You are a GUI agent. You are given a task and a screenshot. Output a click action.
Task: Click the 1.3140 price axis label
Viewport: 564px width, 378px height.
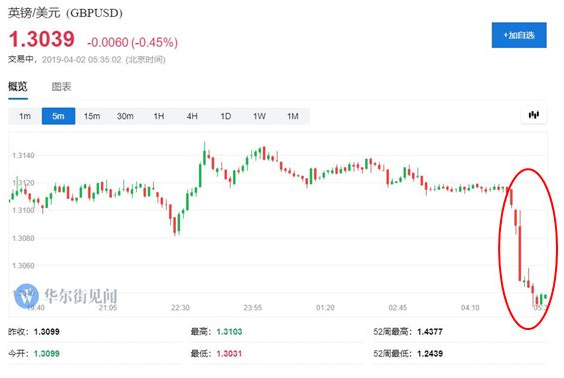coord(23,155)
